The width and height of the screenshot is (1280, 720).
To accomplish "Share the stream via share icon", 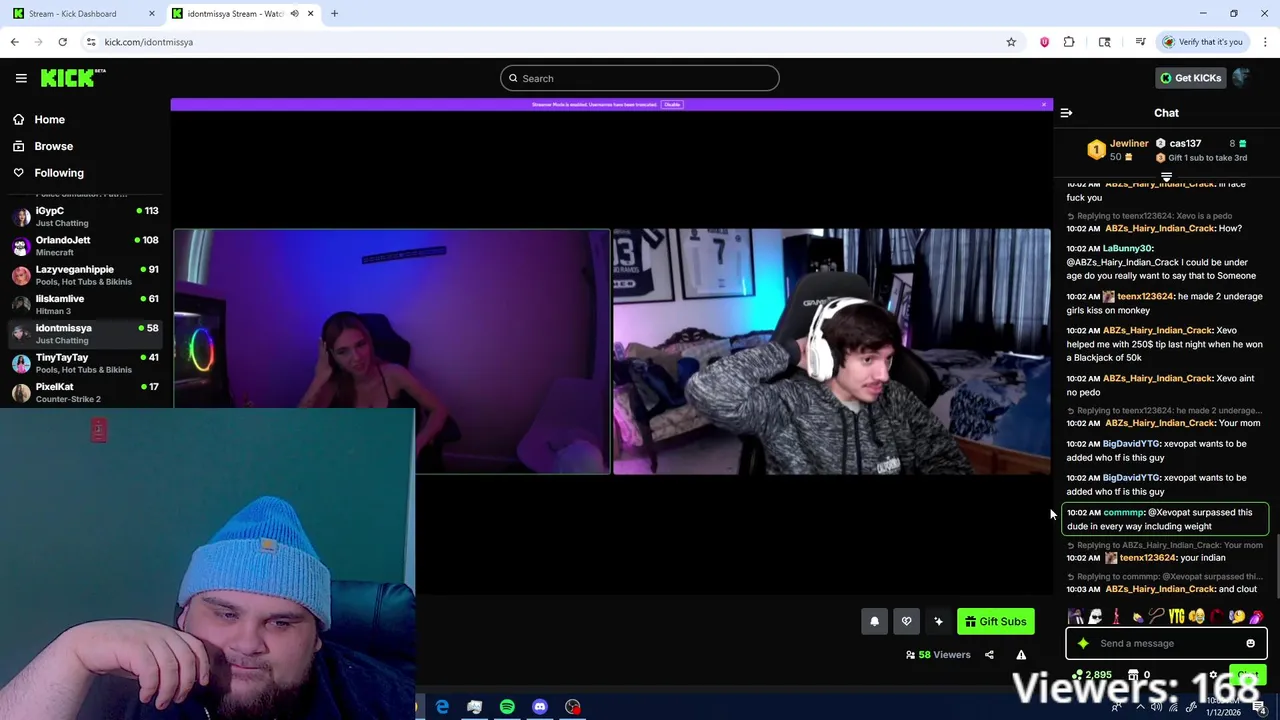I will tap(989, 655).
